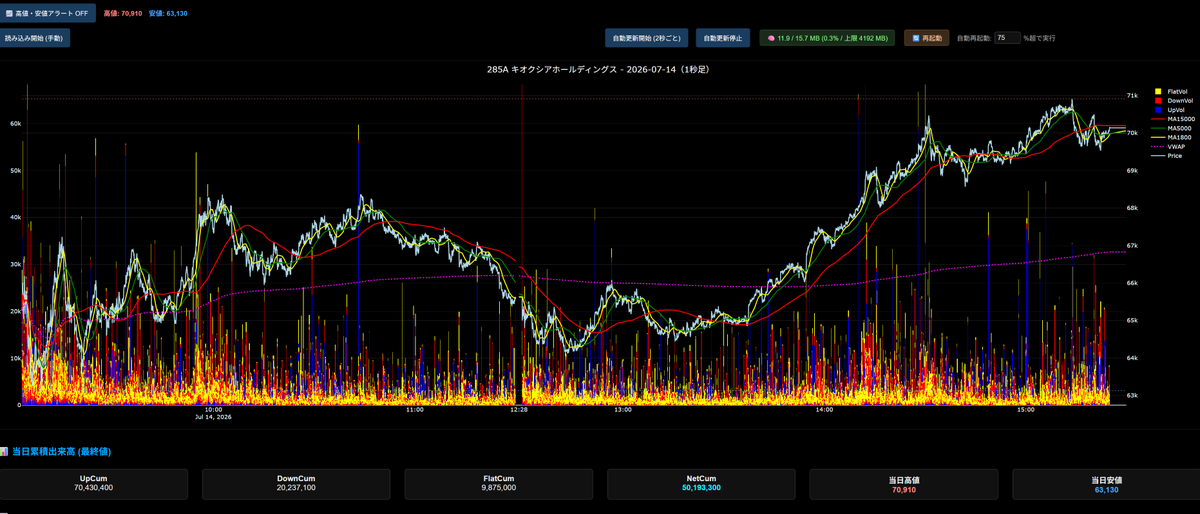Click the 安値: 63,130 text at top
1200x514 pixels.
[168, 13]
